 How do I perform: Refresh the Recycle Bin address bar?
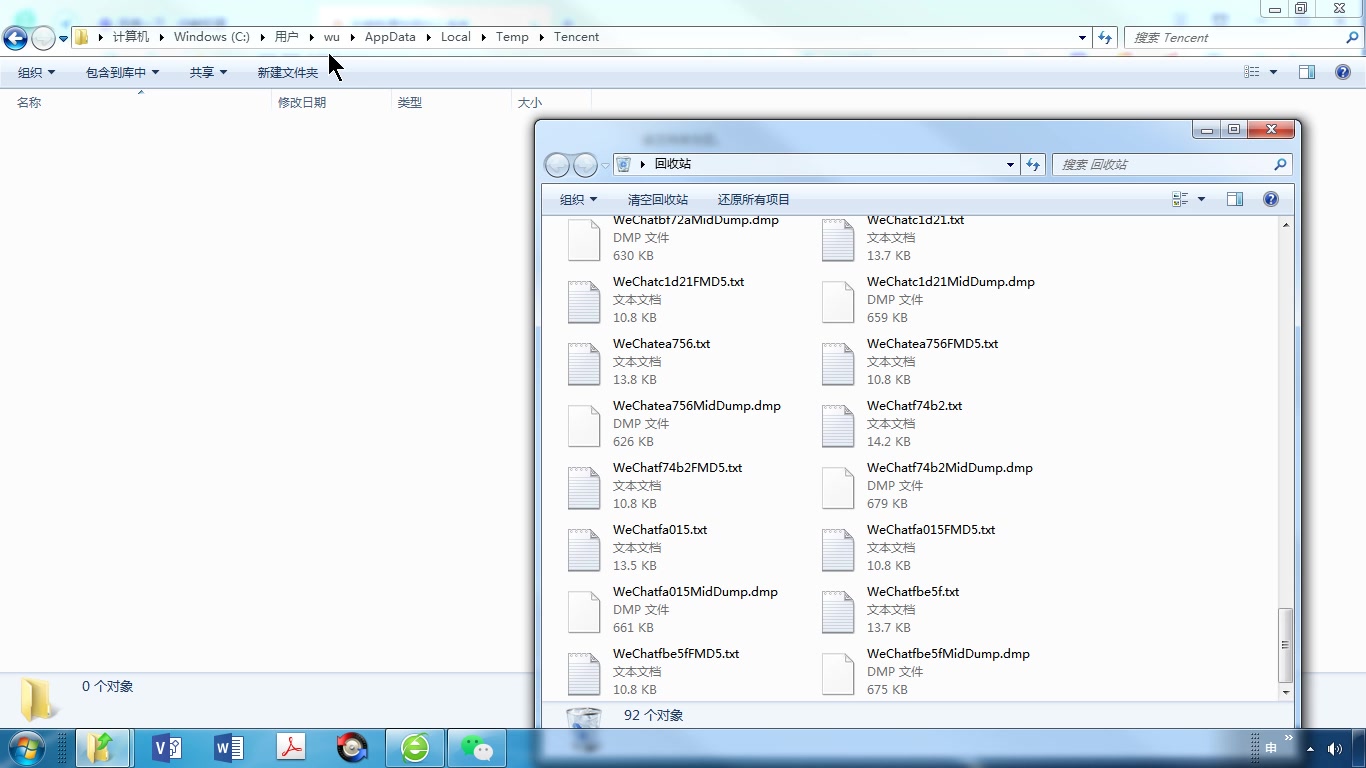[x=1033, y=164]
